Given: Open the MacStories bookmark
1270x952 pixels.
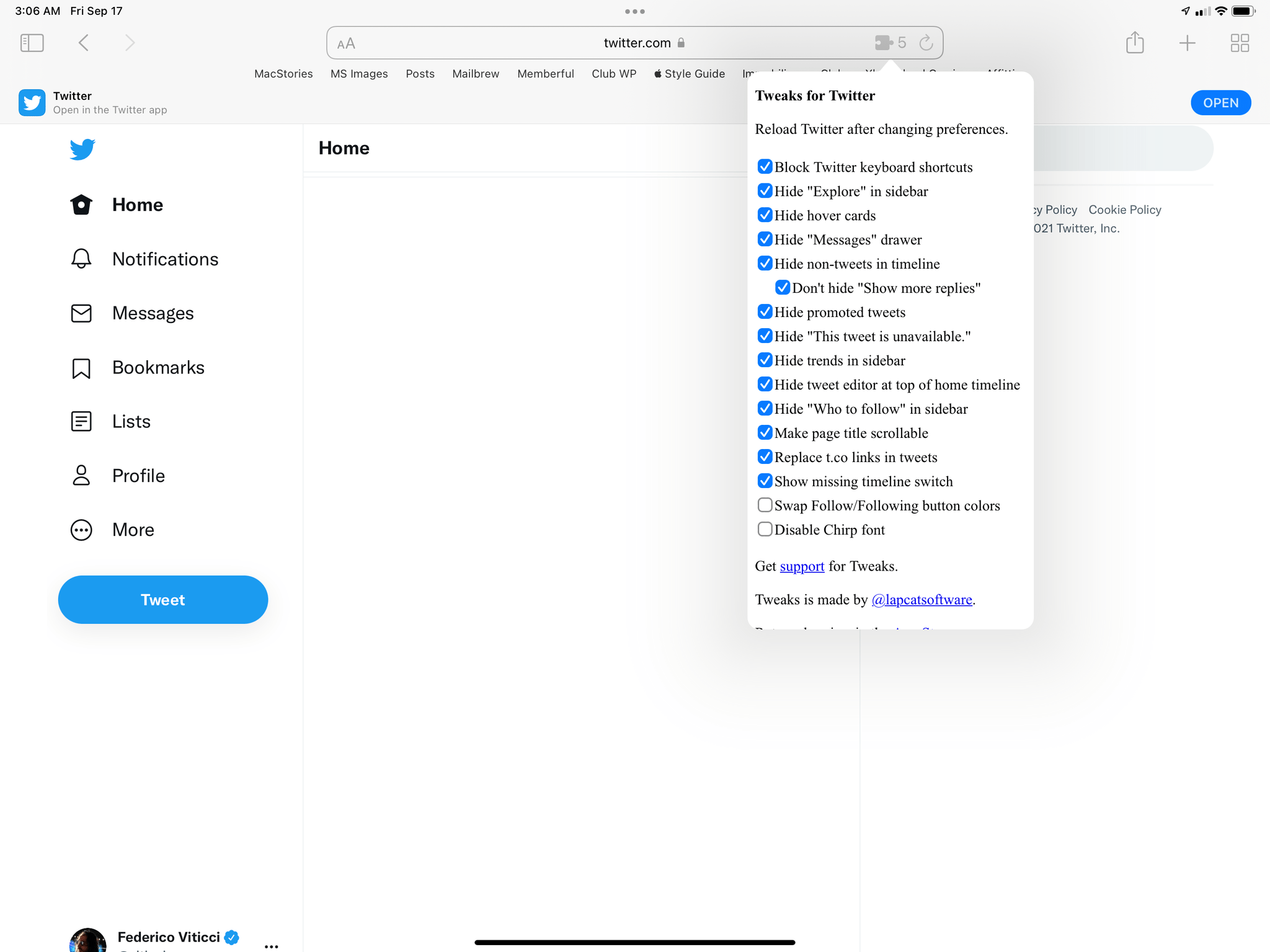Looking at the screenshot, I should point(283,74).
